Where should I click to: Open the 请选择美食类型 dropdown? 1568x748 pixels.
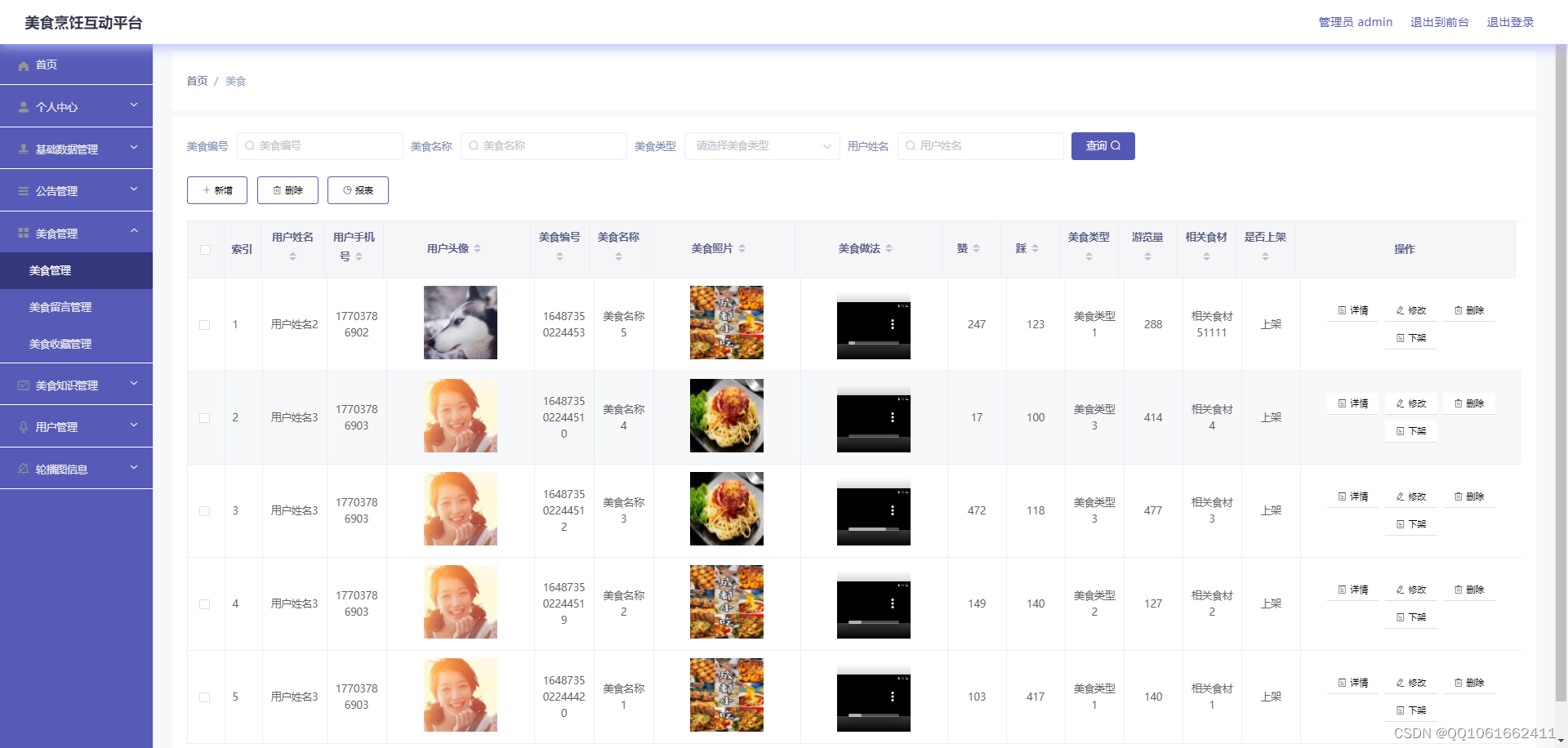click(759, 146)
